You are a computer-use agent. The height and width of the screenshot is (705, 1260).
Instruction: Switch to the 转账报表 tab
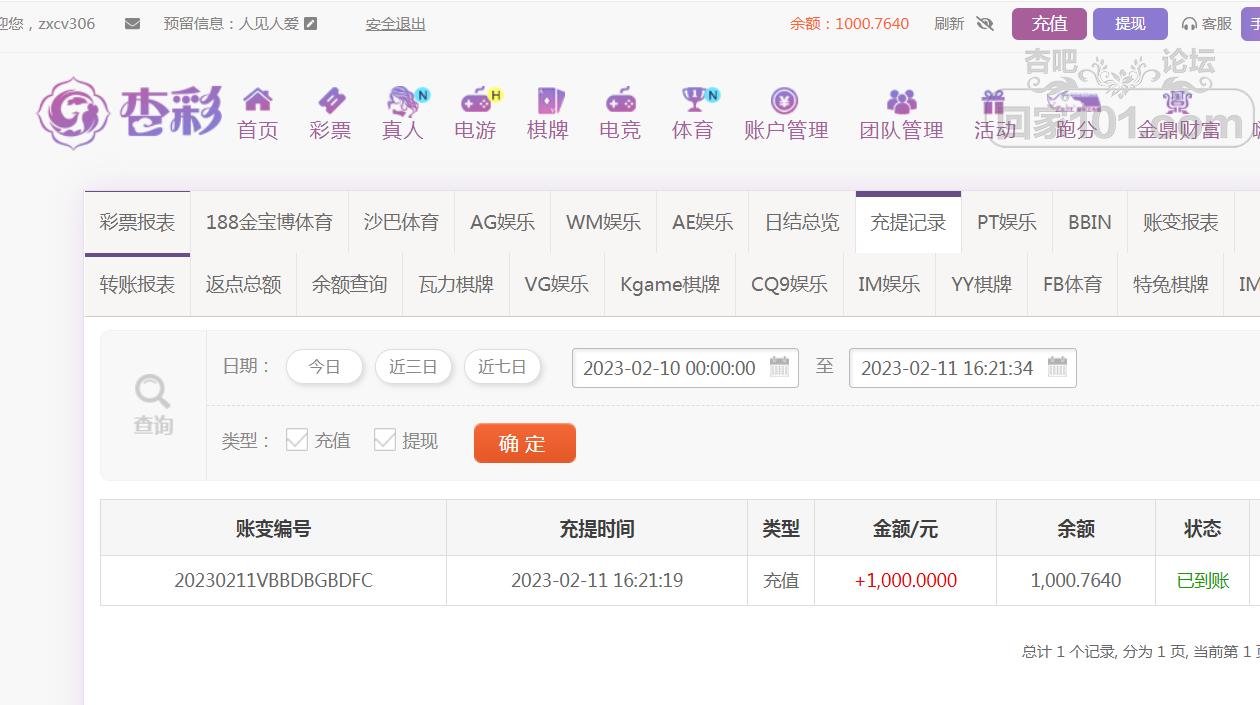pyautogui.click(x=137, y=285)
